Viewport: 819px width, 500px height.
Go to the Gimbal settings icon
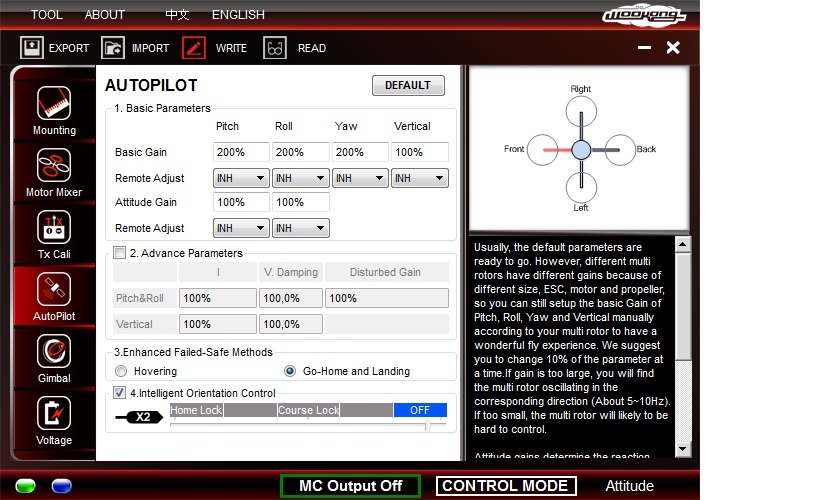point(54,352)
